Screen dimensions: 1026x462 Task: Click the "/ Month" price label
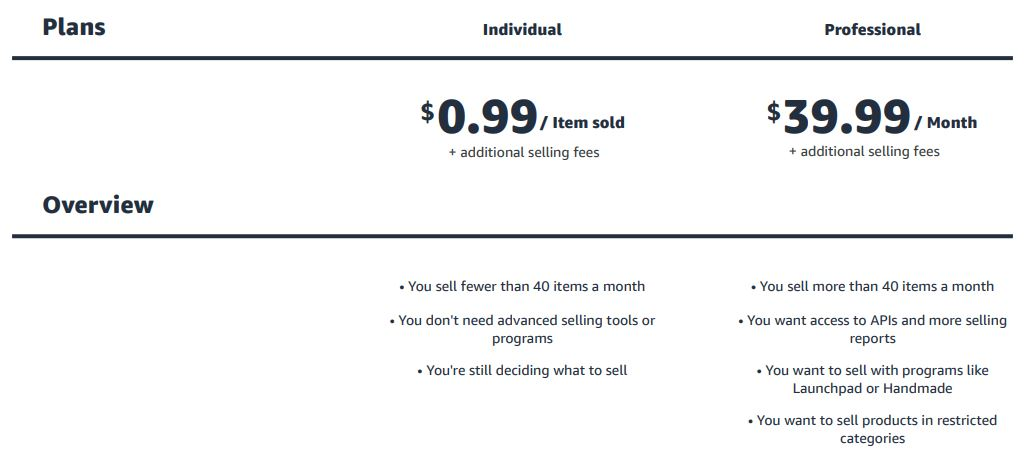click(x=945, y=123)
